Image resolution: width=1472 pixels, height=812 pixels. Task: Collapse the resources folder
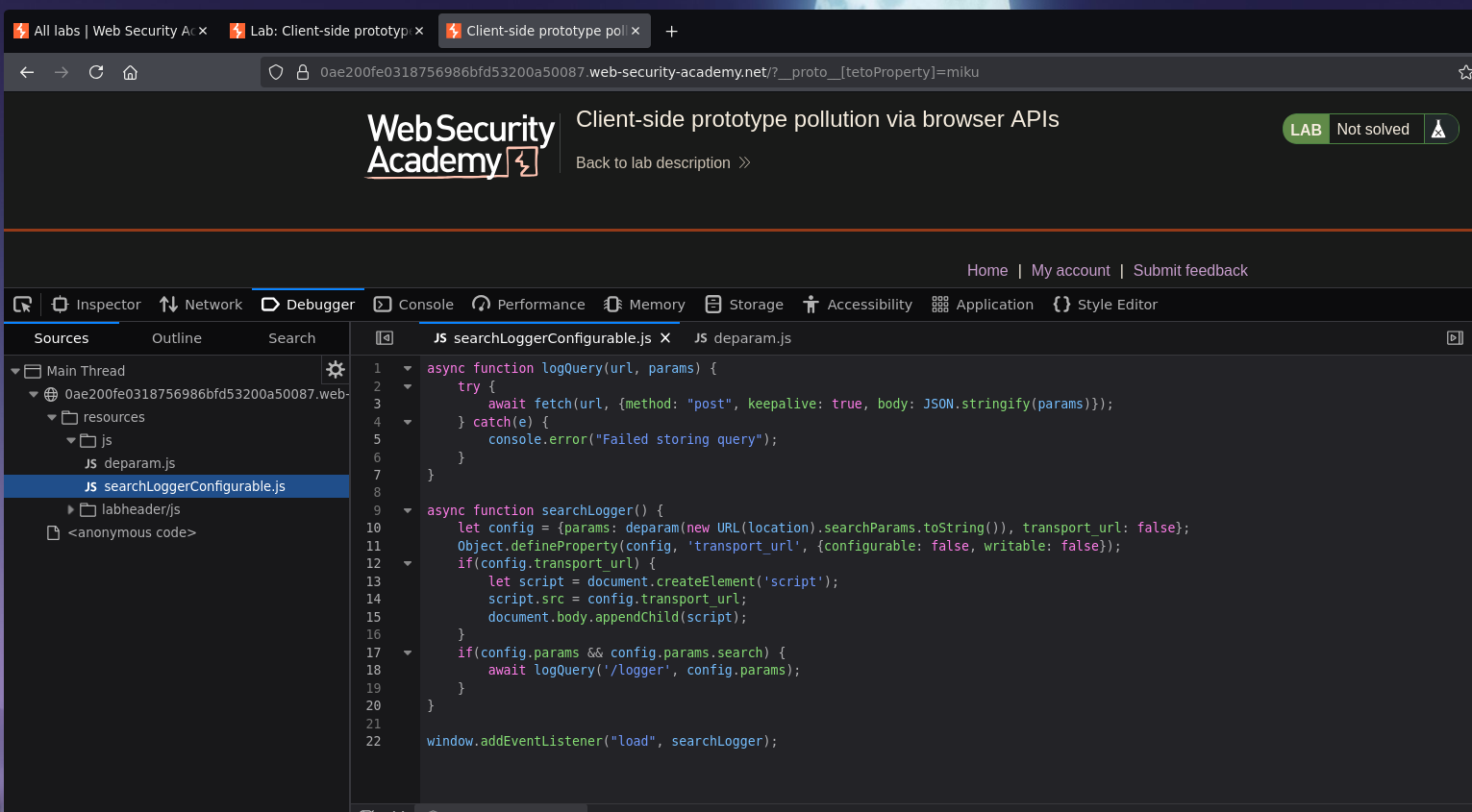click(52, 417)
